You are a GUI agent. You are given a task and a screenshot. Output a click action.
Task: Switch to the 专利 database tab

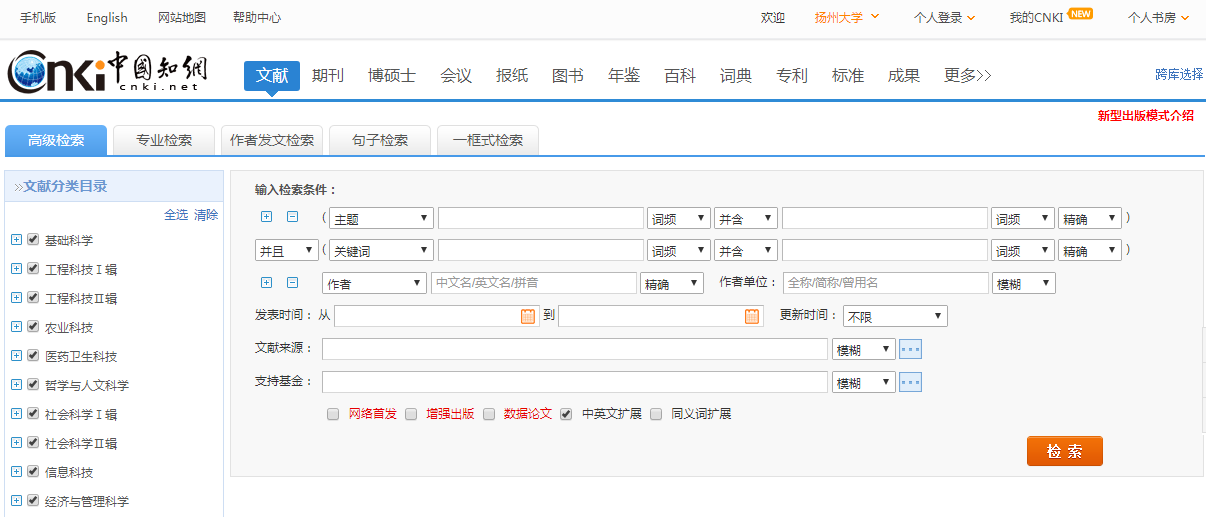[x=792, y=75]
